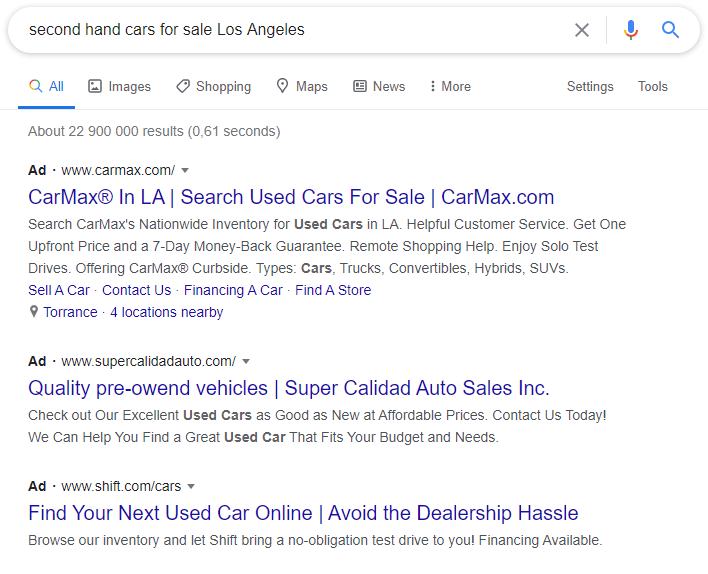
Task: Switch to the News tab
Action: pyautogui.click(x=379, y=86)
